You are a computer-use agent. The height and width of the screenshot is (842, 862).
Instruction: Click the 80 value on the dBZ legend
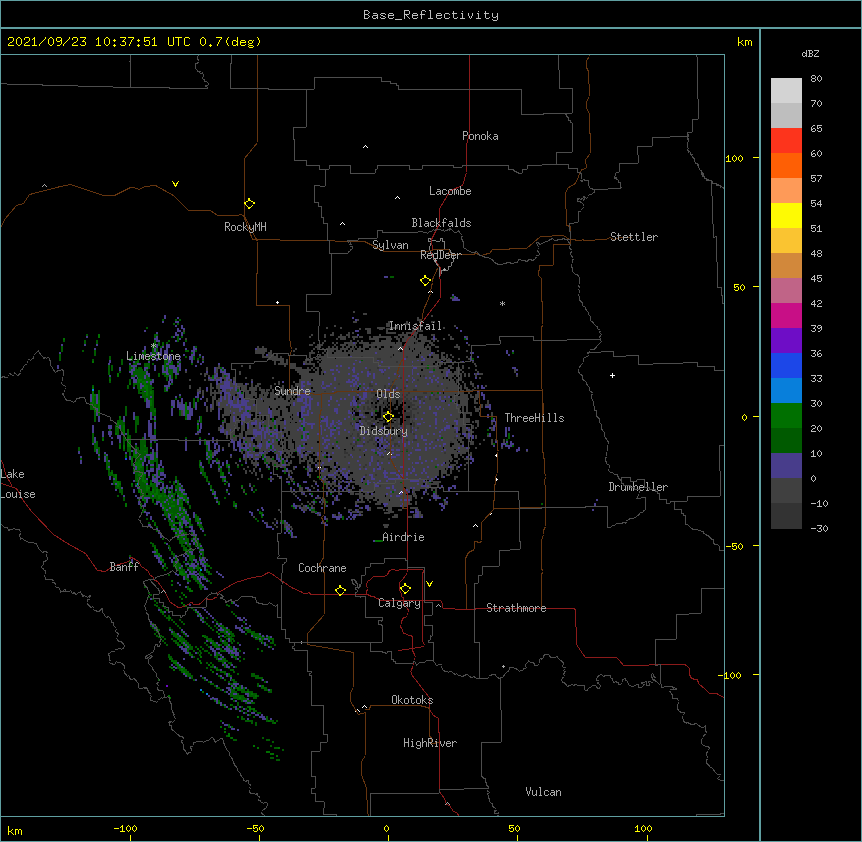coord(816,79)
